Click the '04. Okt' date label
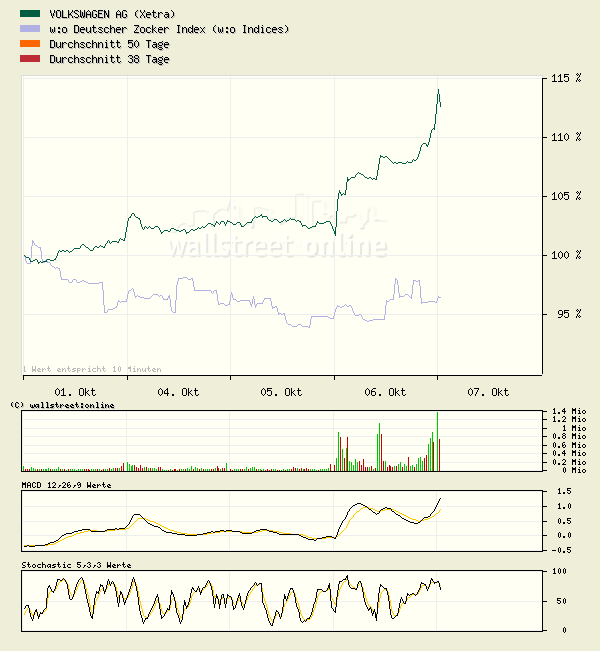The width and height of the screenshot is (600, 651). pos(178,392)
